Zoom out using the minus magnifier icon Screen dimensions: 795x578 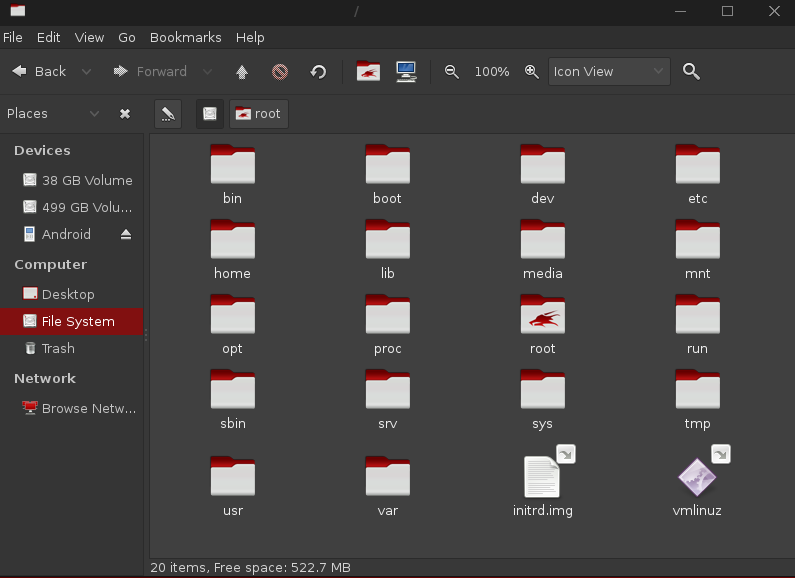coord(451,72)
